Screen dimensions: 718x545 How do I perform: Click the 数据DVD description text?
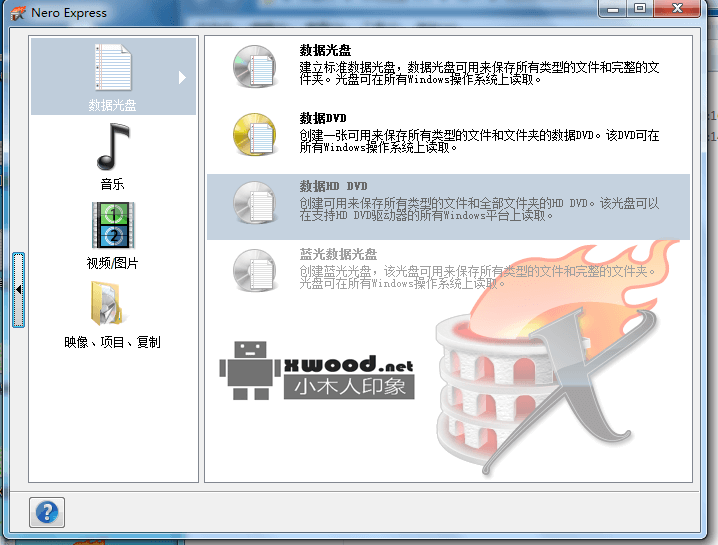pyautogui.click(x=479, y=141)
